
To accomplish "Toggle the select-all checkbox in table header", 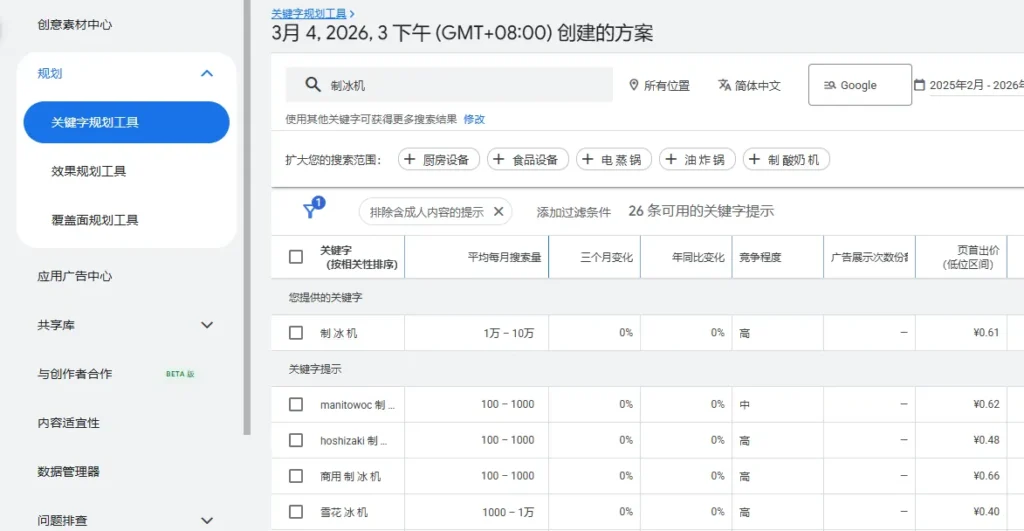I will (296, 257).
